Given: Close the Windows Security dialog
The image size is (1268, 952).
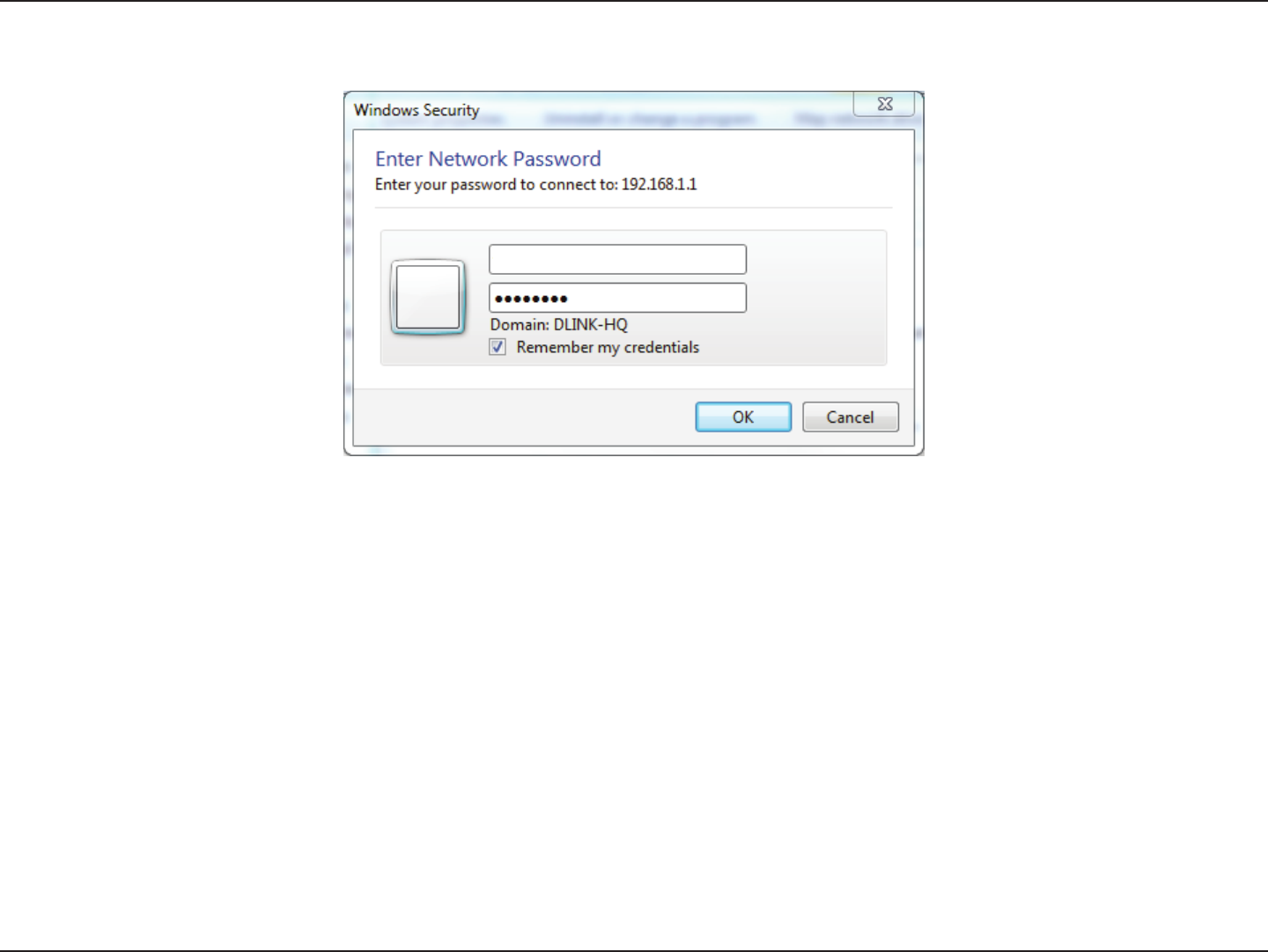Looking at the screenshot, I should (x=884, y=104).
